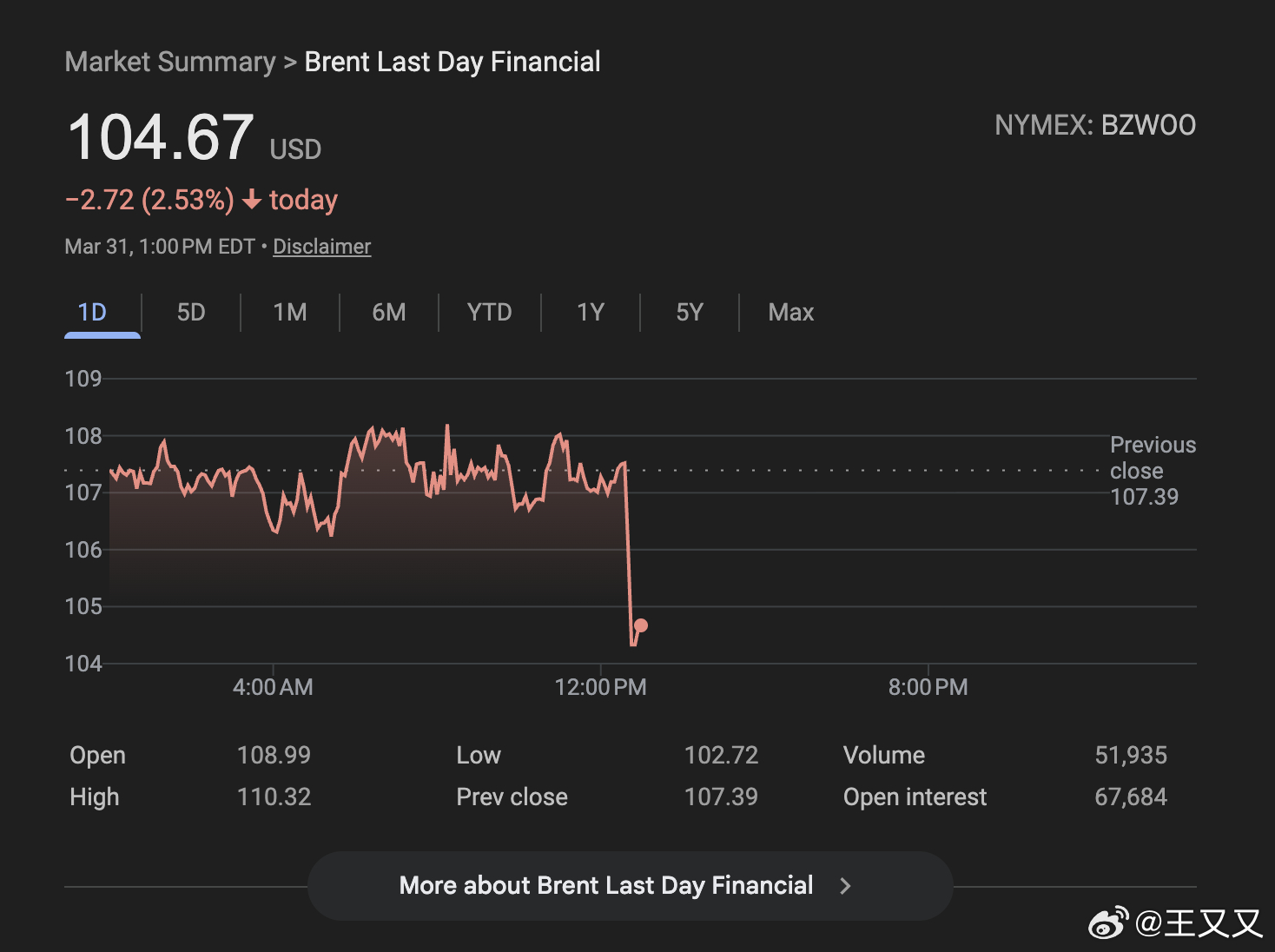Click the down arrow next to today
The height and width of the screenshot is (952, 1275).
pyautogui.click(x=252, y=201)
